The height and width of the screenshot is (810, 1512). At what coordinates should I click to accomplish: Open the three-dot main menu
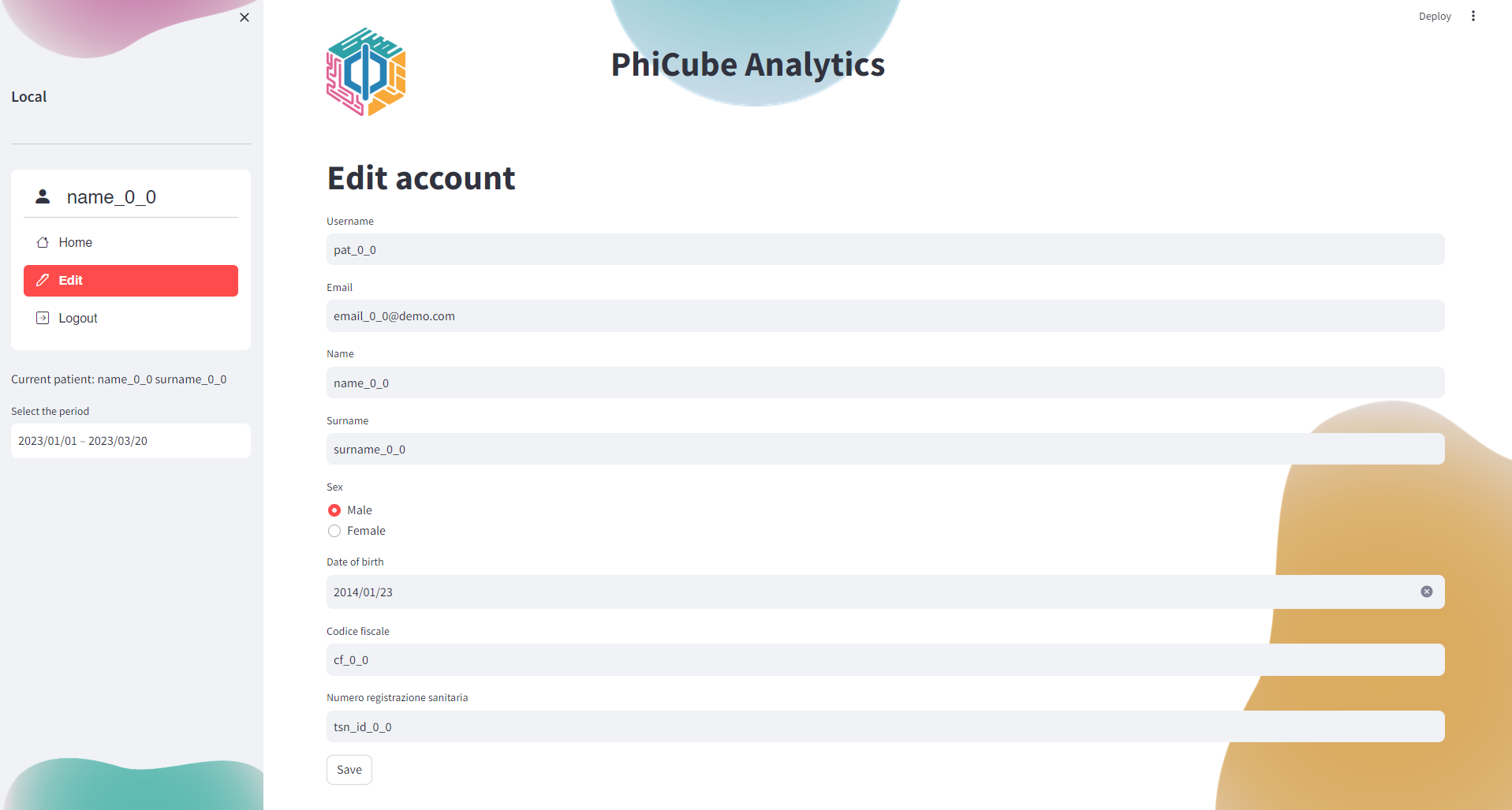point(1473,16)
